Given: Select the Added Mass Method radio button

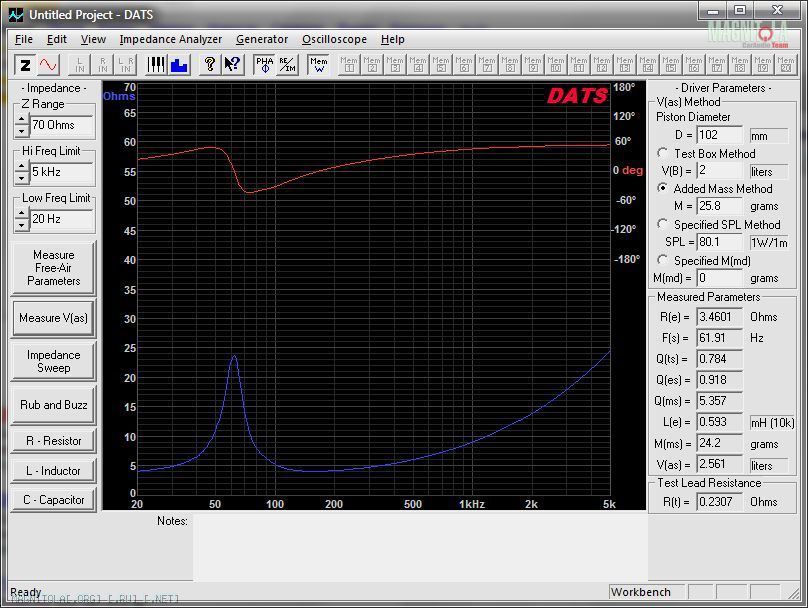Looking at the screenshot, I should [x=663, y=188].
